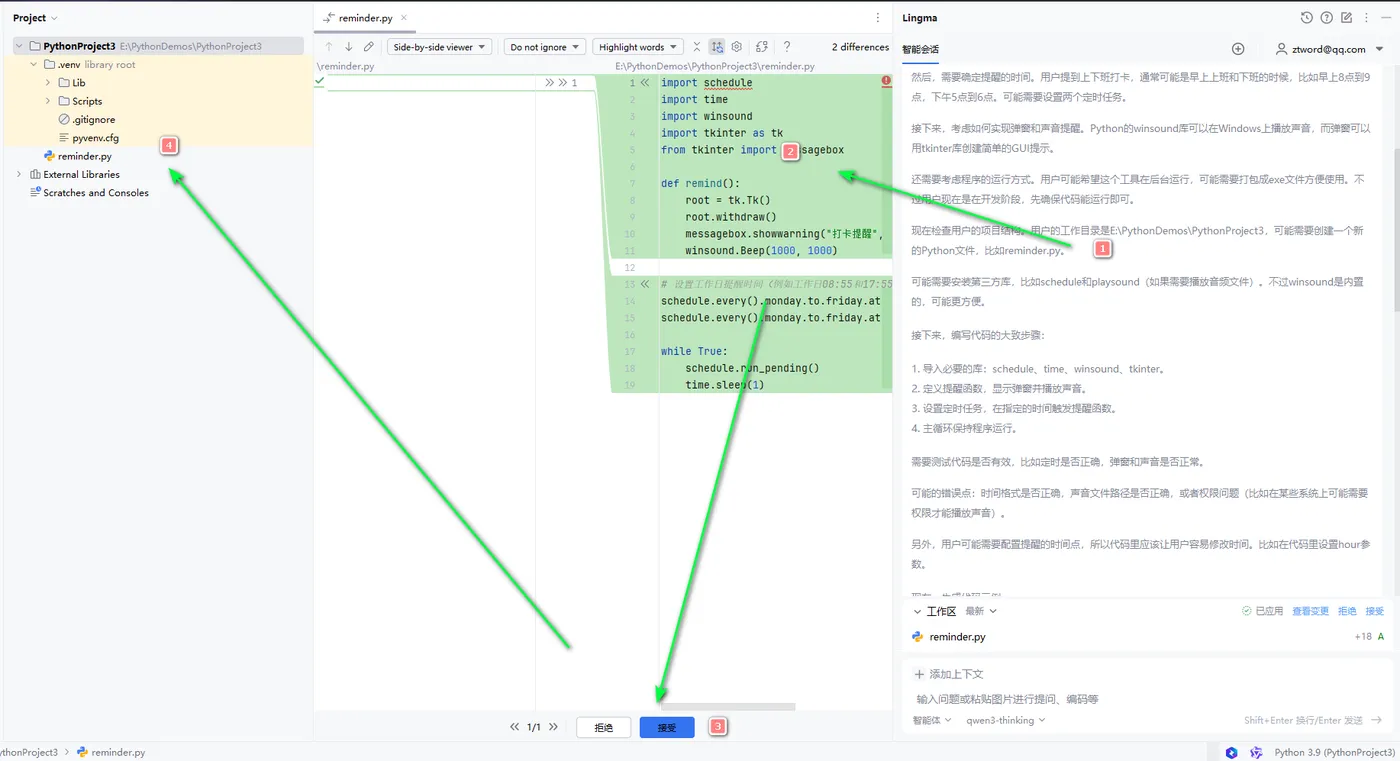
Task: Expand External Libraries node
Action: pos(19,174)
